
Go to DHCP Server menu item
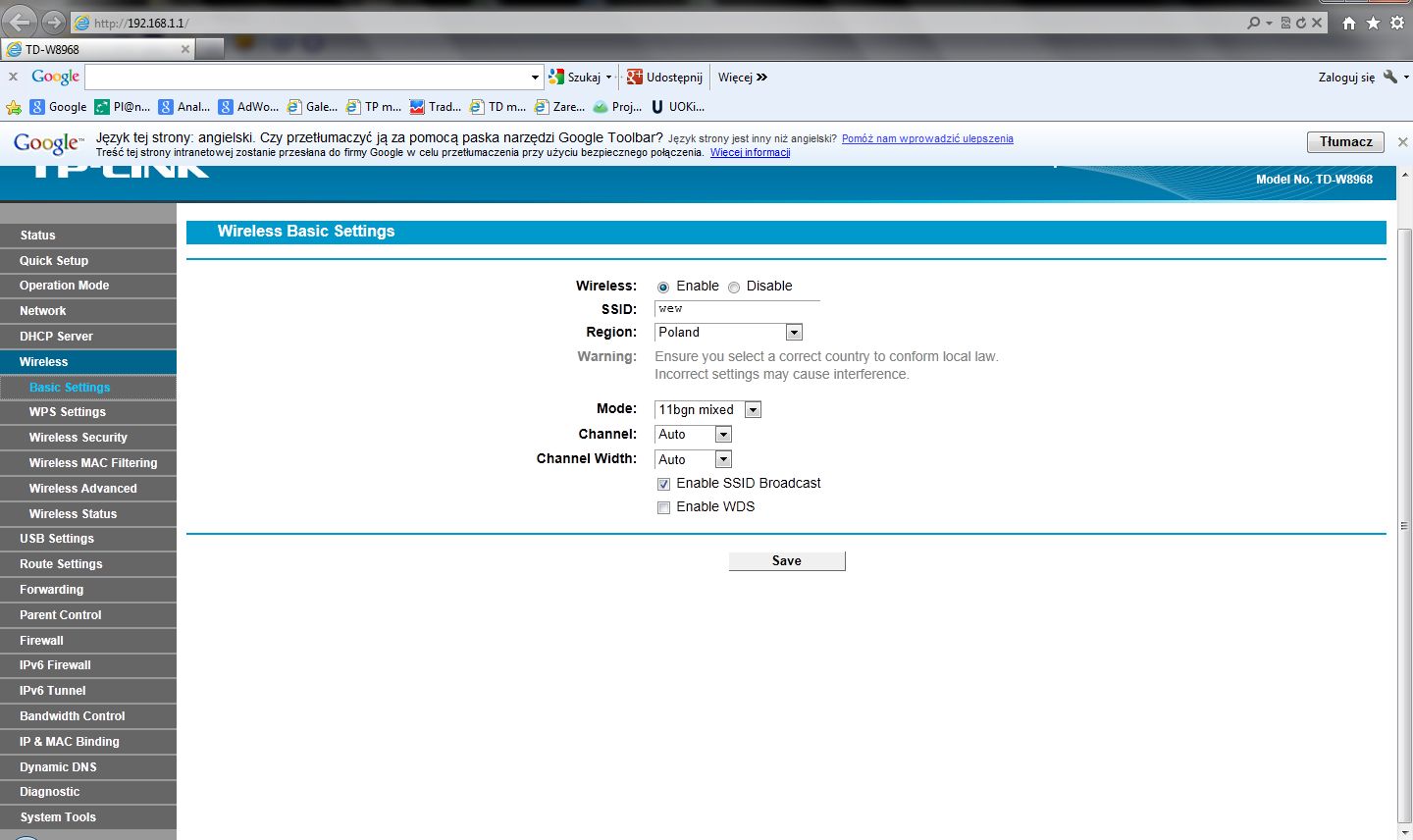56,337
